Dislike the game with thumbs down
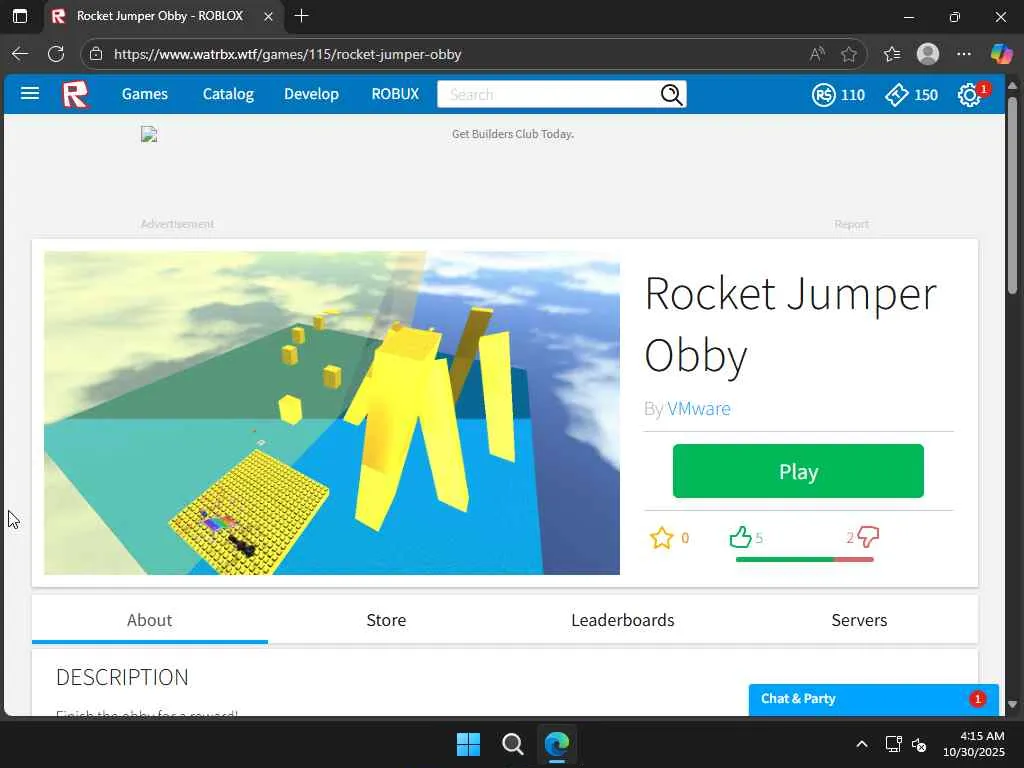The width and height of the screenshot is (1024, 768). pyautogui.click(x=868, y=537)
